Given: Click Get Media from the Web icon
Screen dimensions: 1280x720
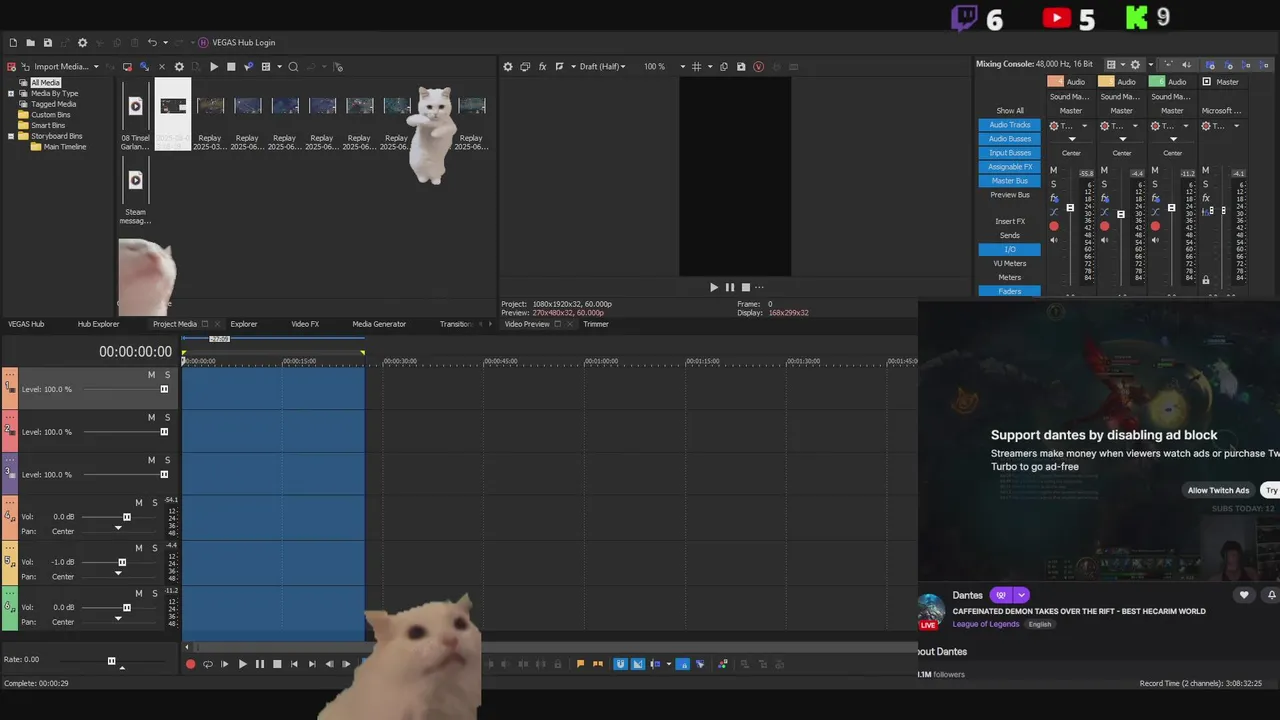Looking at the screenshot, I should tap(144, 67).
